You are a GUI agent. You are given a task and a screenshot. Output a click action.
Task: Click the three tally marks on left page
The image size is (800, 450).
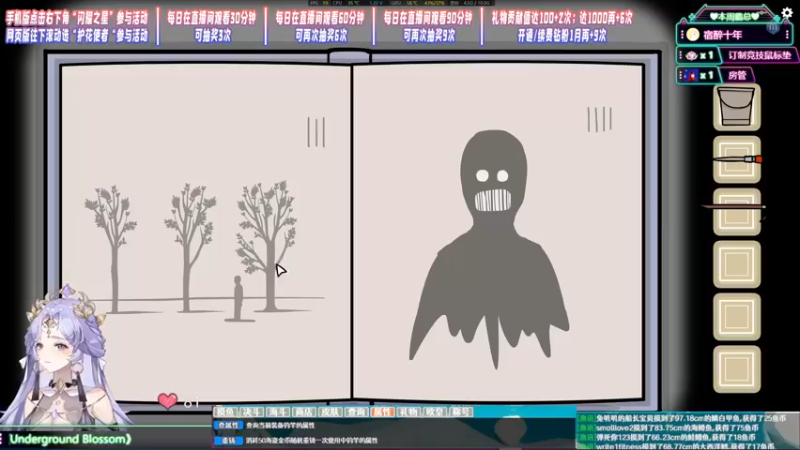[316, 132]
